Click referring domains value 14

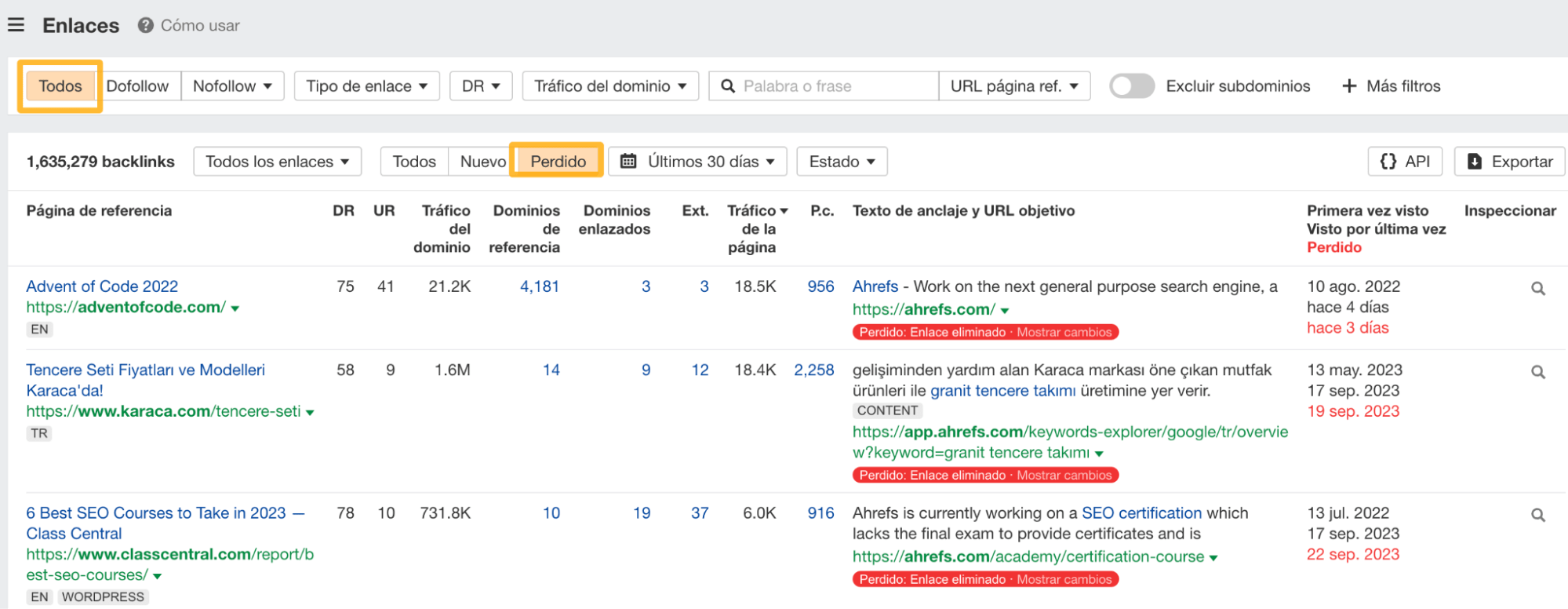[x=551, y=370]
